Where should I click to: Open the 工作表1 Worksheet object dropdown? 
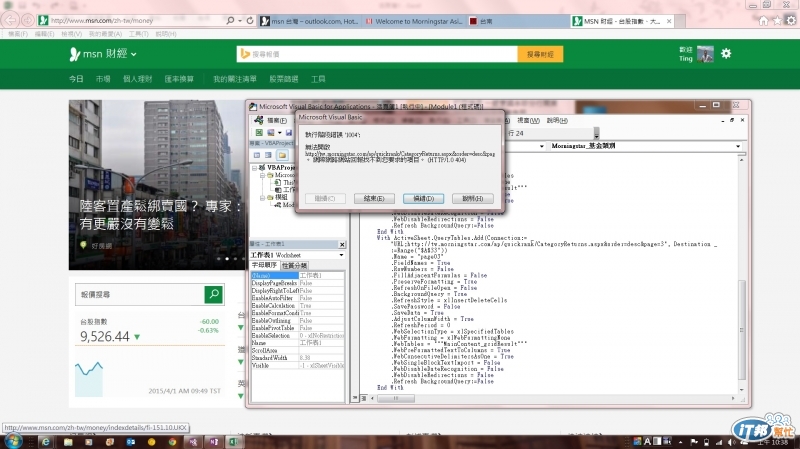point(341,255)
